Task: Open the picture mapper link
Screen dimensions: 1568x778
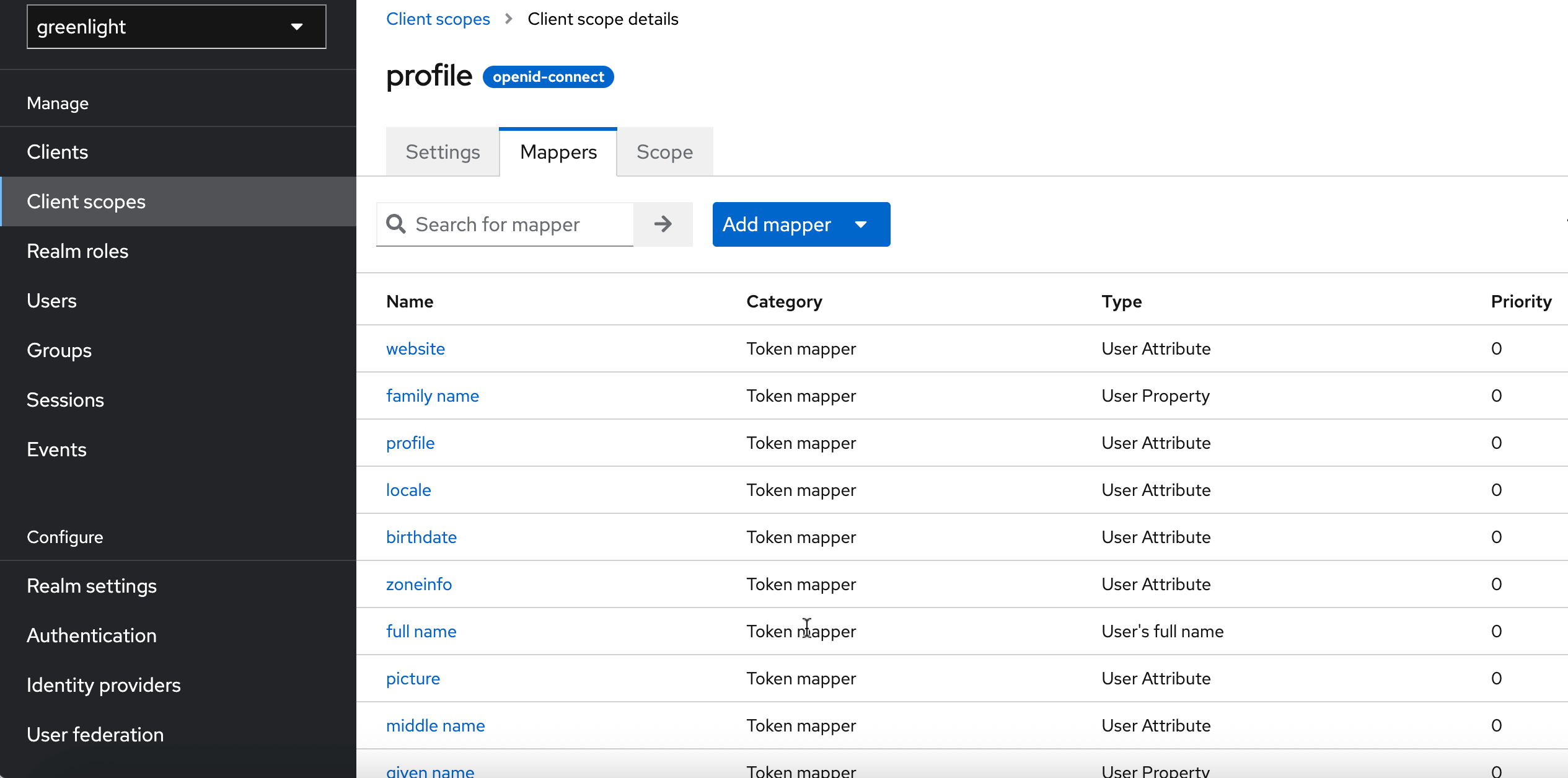Action: point(413,678)
